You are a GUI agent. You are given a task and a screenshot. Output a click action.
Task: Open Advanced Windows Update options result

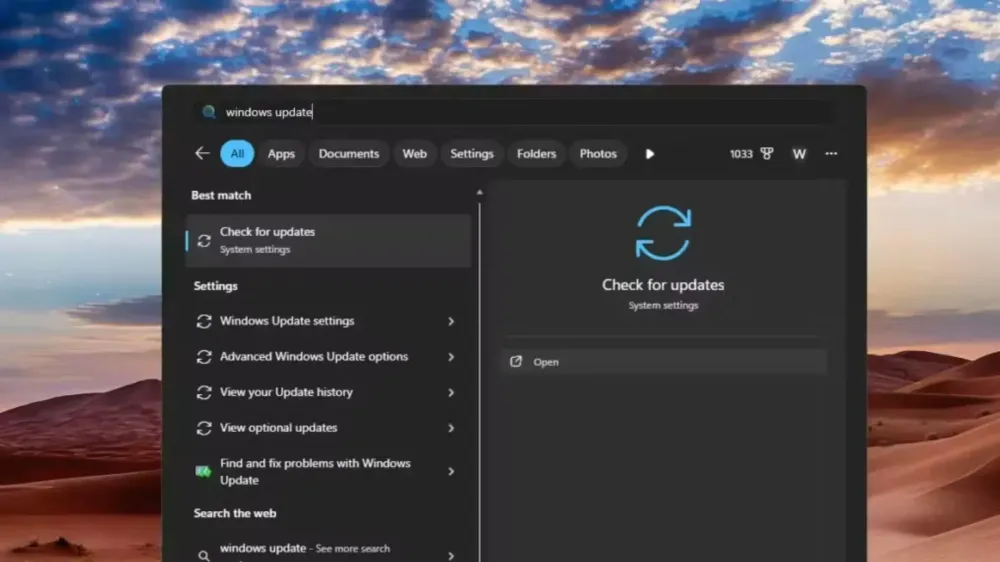tap(328, 357)
